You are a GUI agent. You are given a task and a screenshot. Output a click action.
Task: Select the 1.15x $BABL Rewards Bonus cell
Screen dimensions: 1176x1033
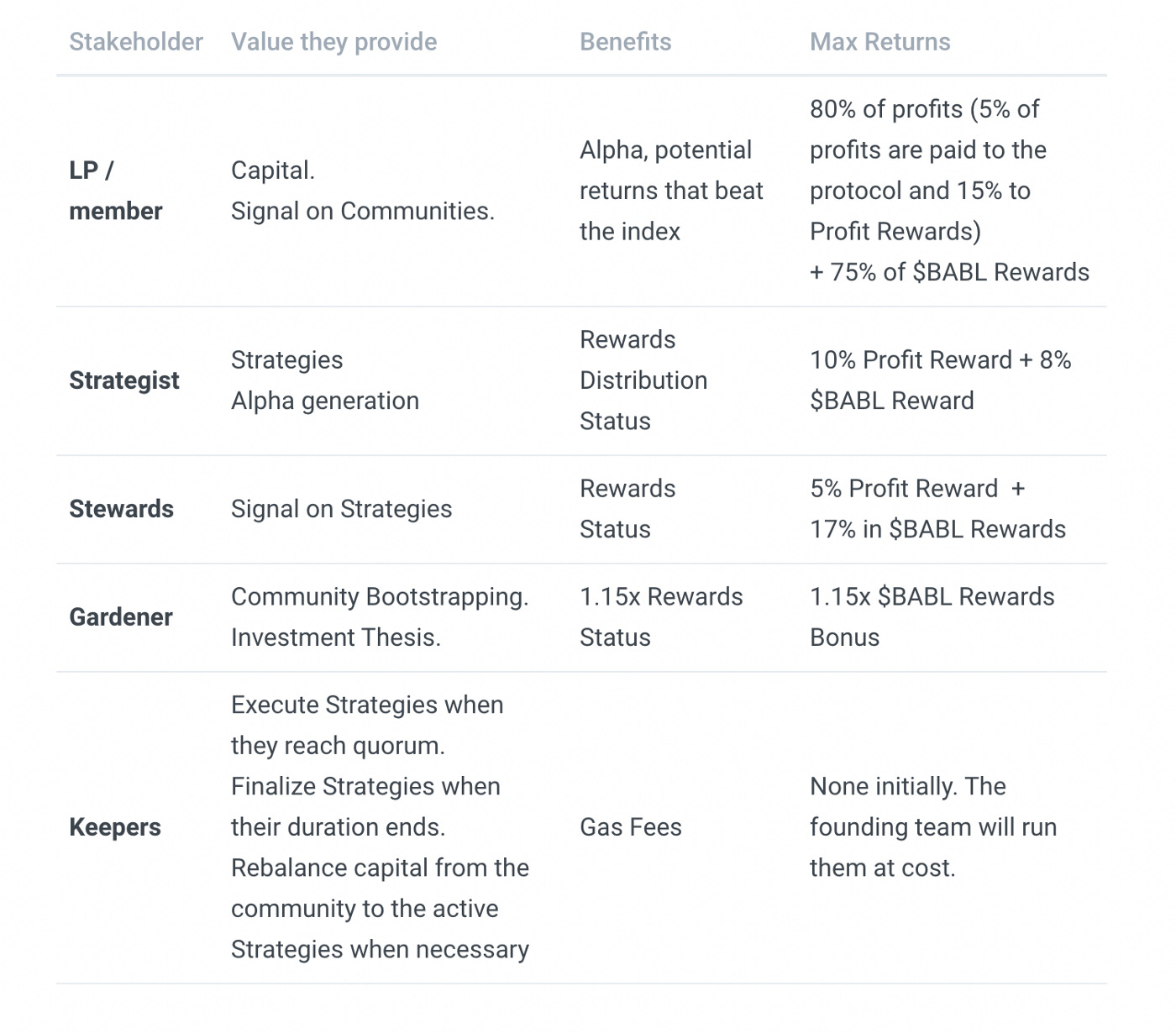pos(932,617)
